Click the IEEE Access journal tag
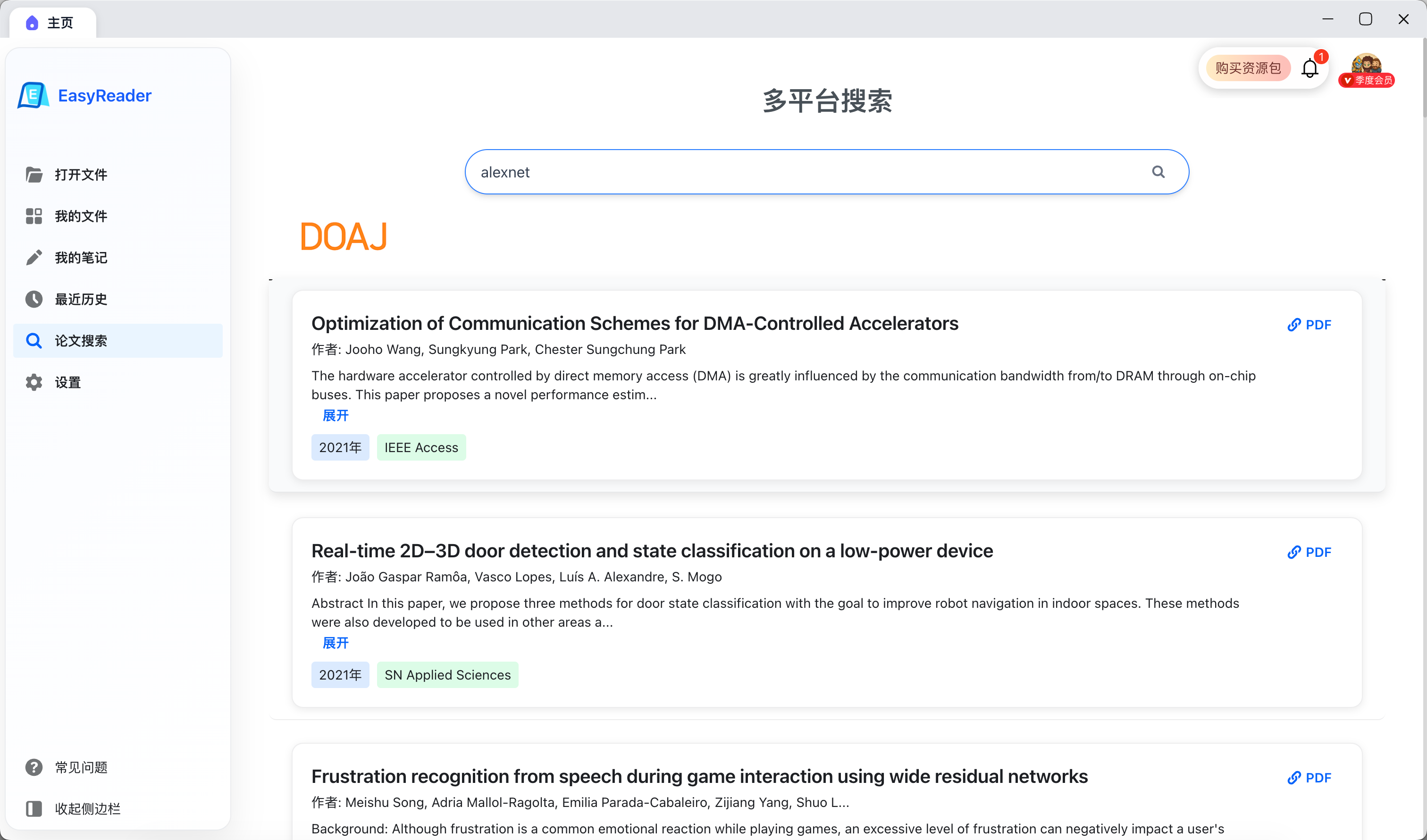 click(421, 447)
